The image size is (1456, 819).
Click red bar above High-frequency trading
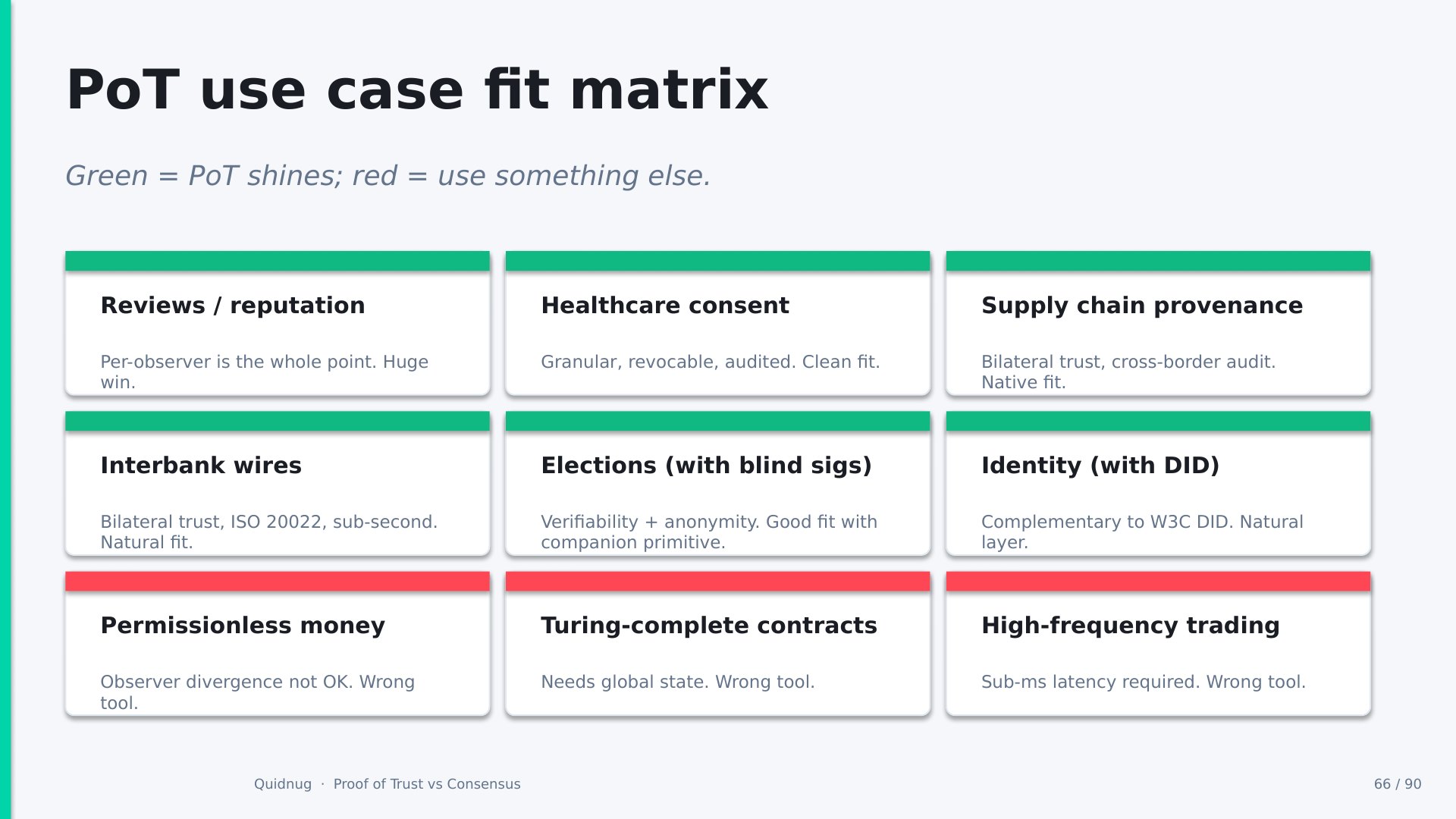(1158, 582)
